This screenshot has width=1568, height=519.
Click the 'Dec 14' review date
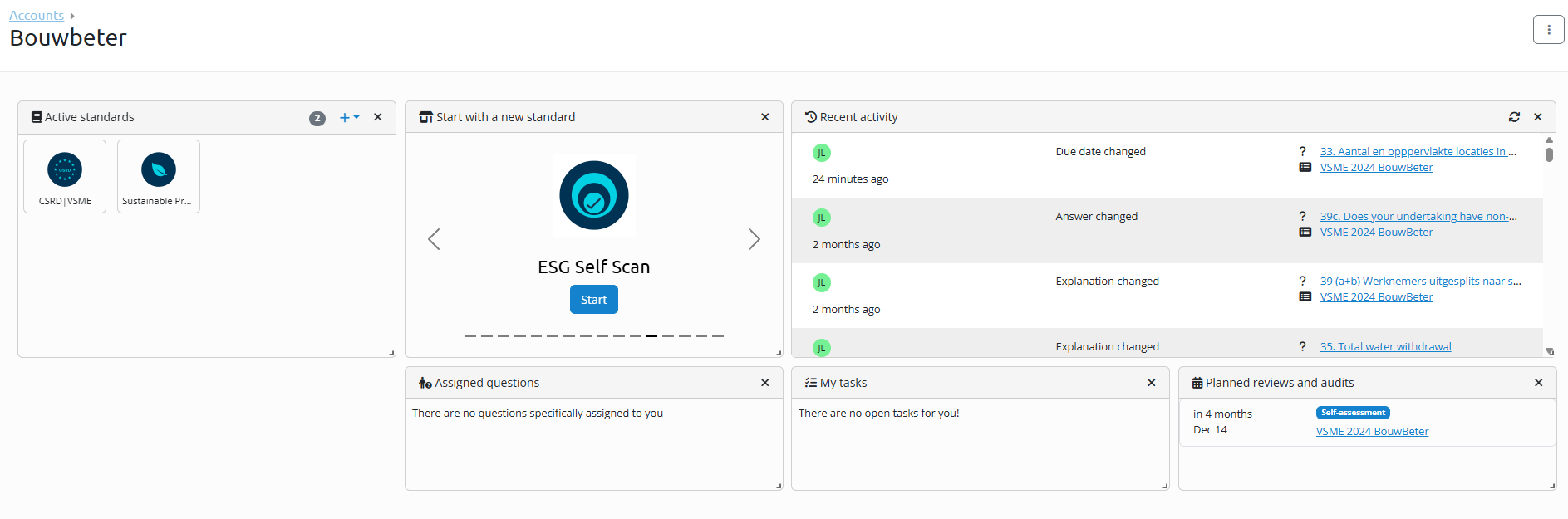coord(1210,429)
